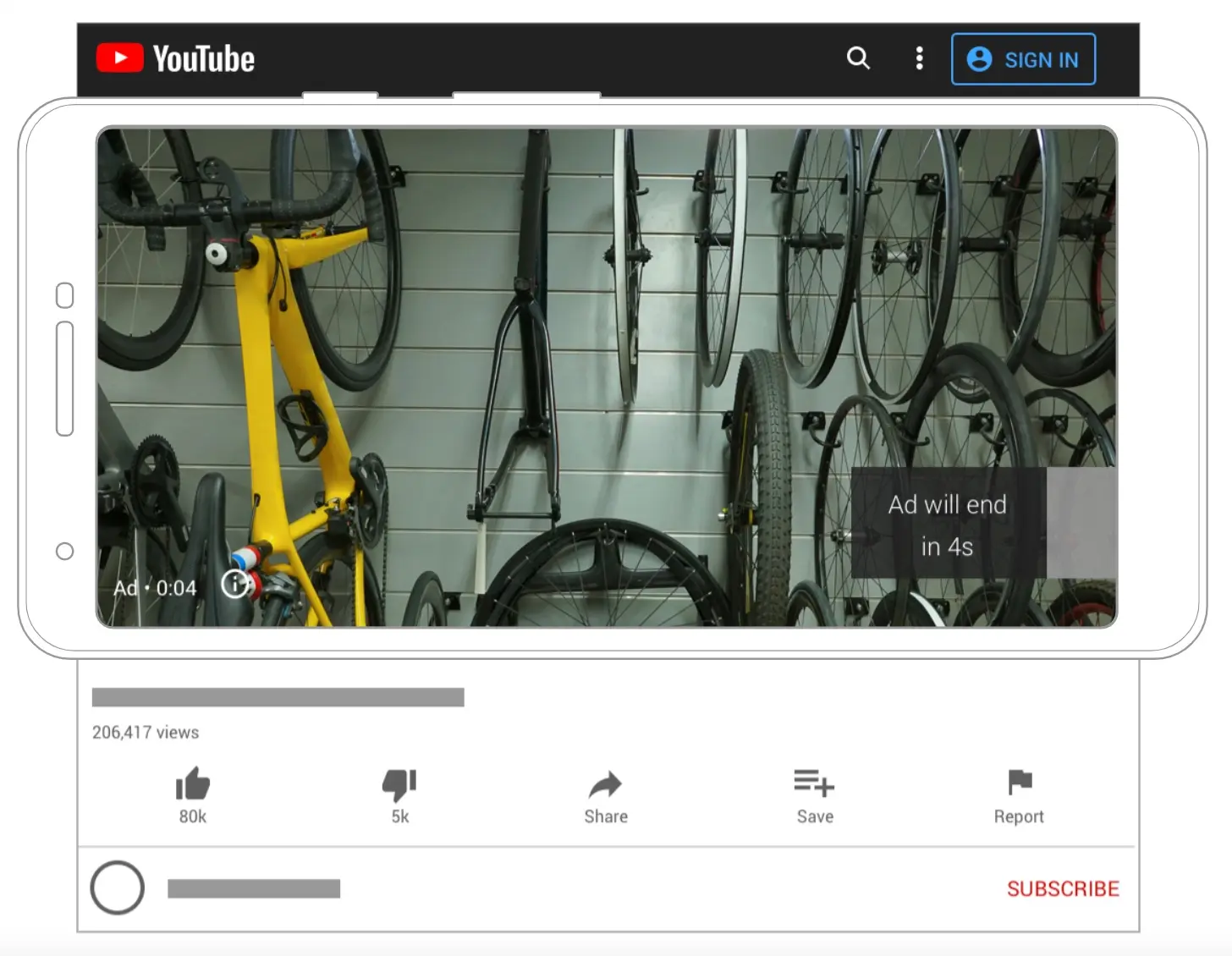This screenshot has height=956, width=1232.
Task: Click the gray preview thumbnail beside ad countdown
Action: [1081, 523]
